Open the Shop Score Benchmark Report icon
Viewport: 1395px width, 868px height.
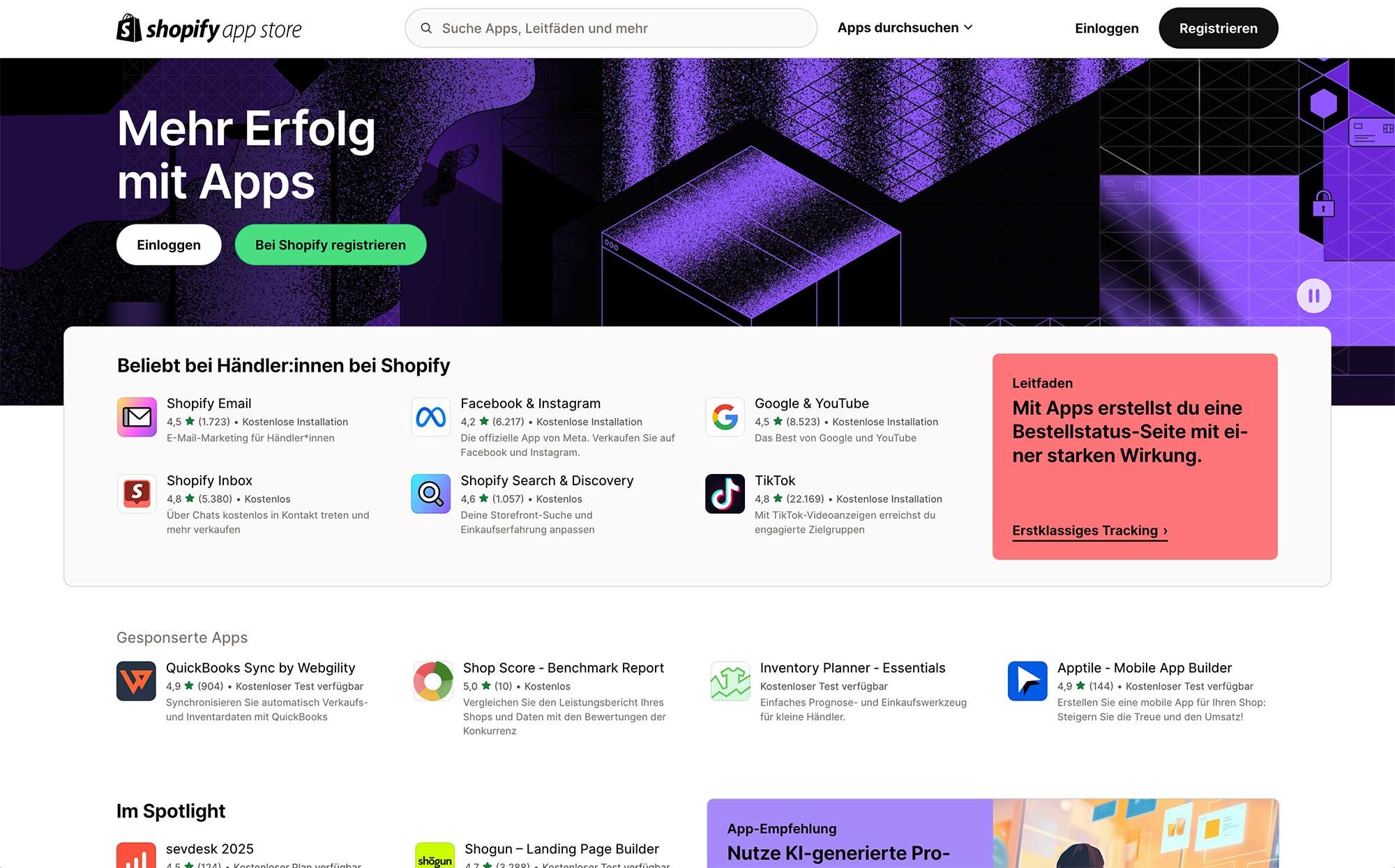click(x=433, y=681)
